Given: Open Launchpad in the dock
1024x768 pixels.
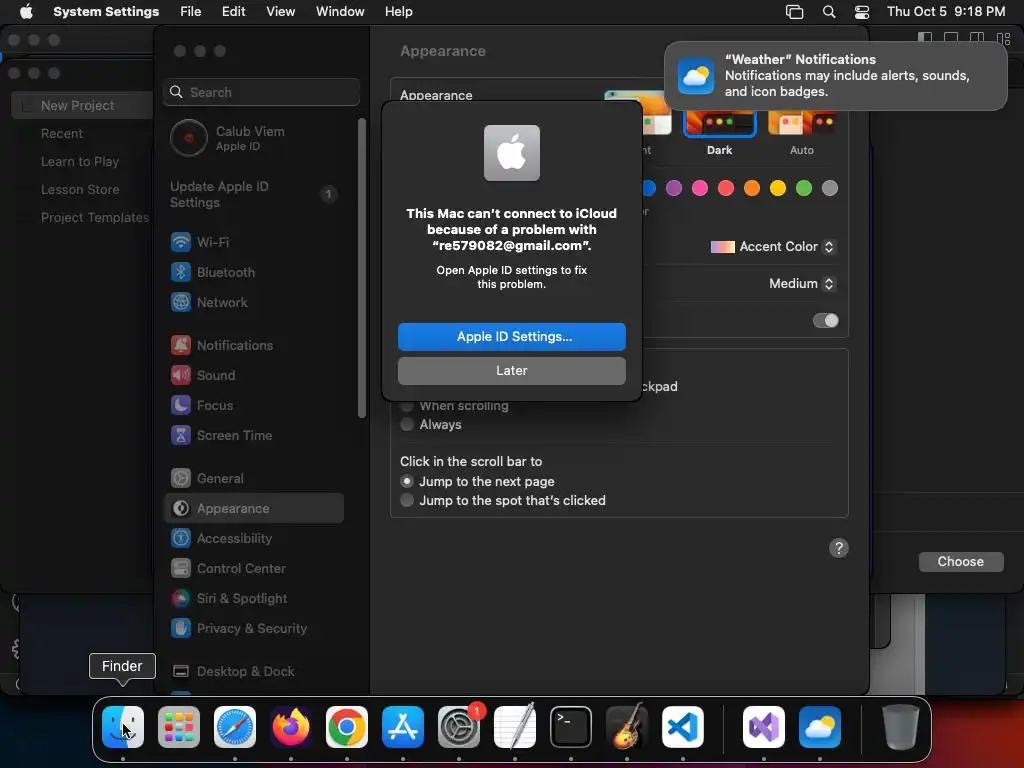Looking at the screenshot, I should tap(179, 726).
